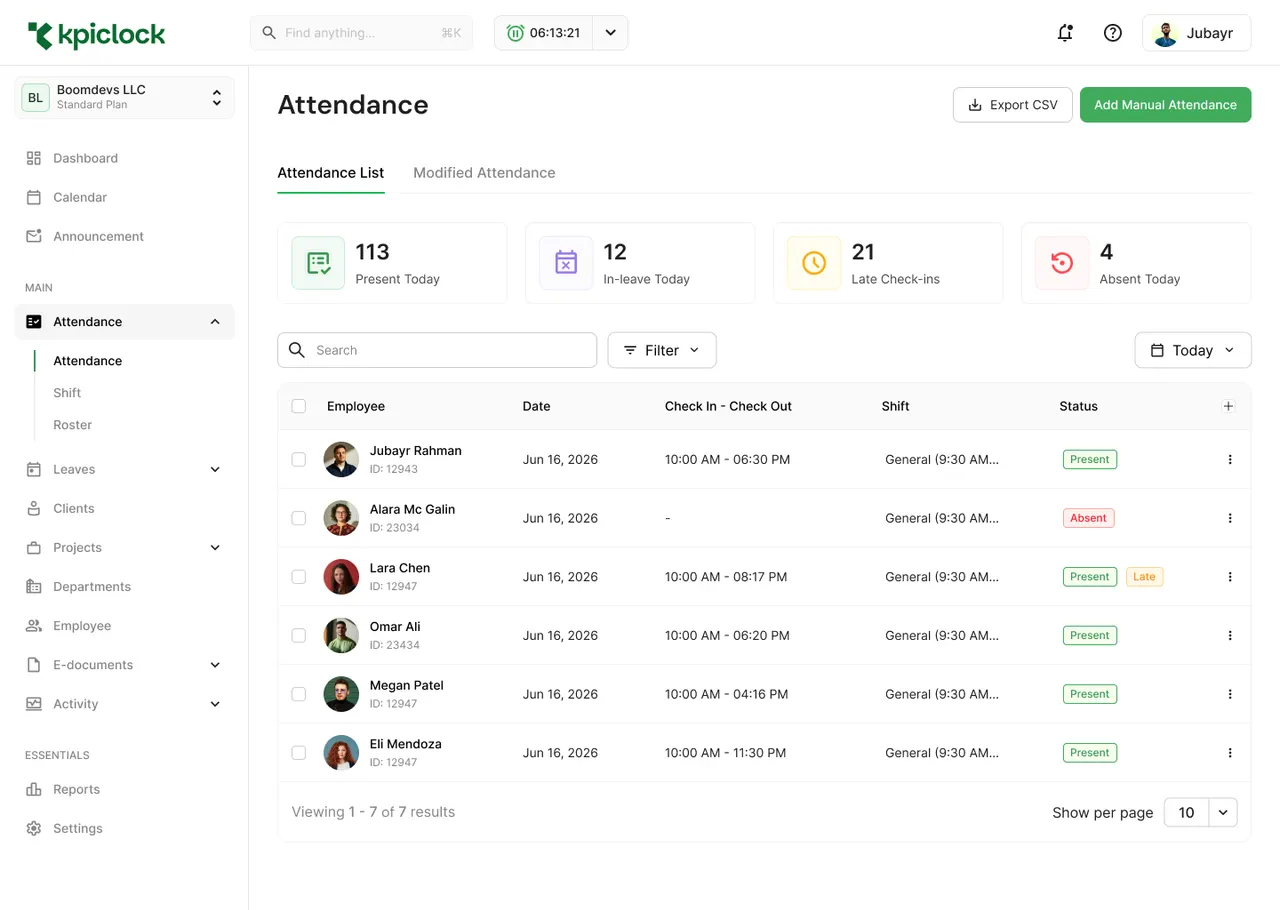Viewport: 1280px width, 910px height.
Task: Open Shift under Attendance menu
Action: 67,393
